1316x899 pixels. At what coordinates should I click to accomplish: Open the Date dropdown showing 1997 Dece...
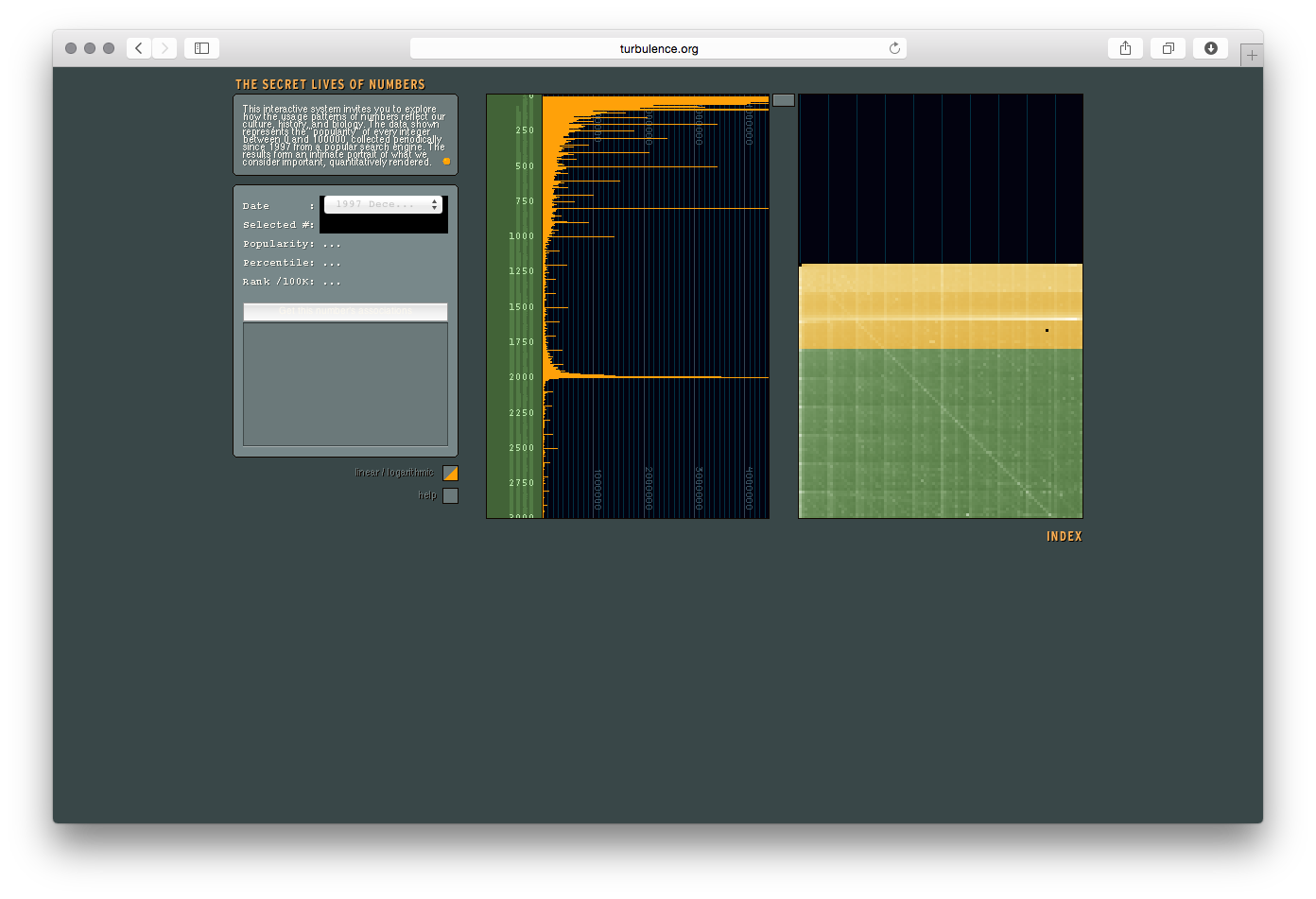tap(383, 204)
